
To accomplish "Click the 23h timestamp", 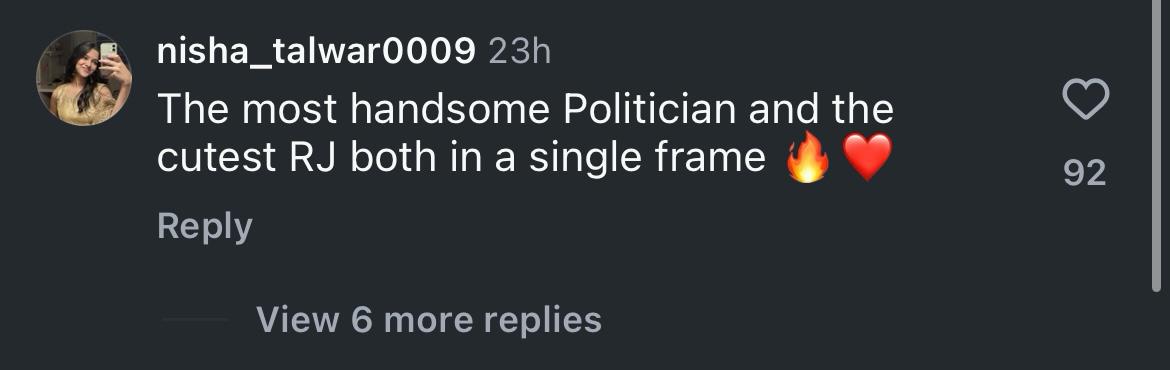I will 519,52.
